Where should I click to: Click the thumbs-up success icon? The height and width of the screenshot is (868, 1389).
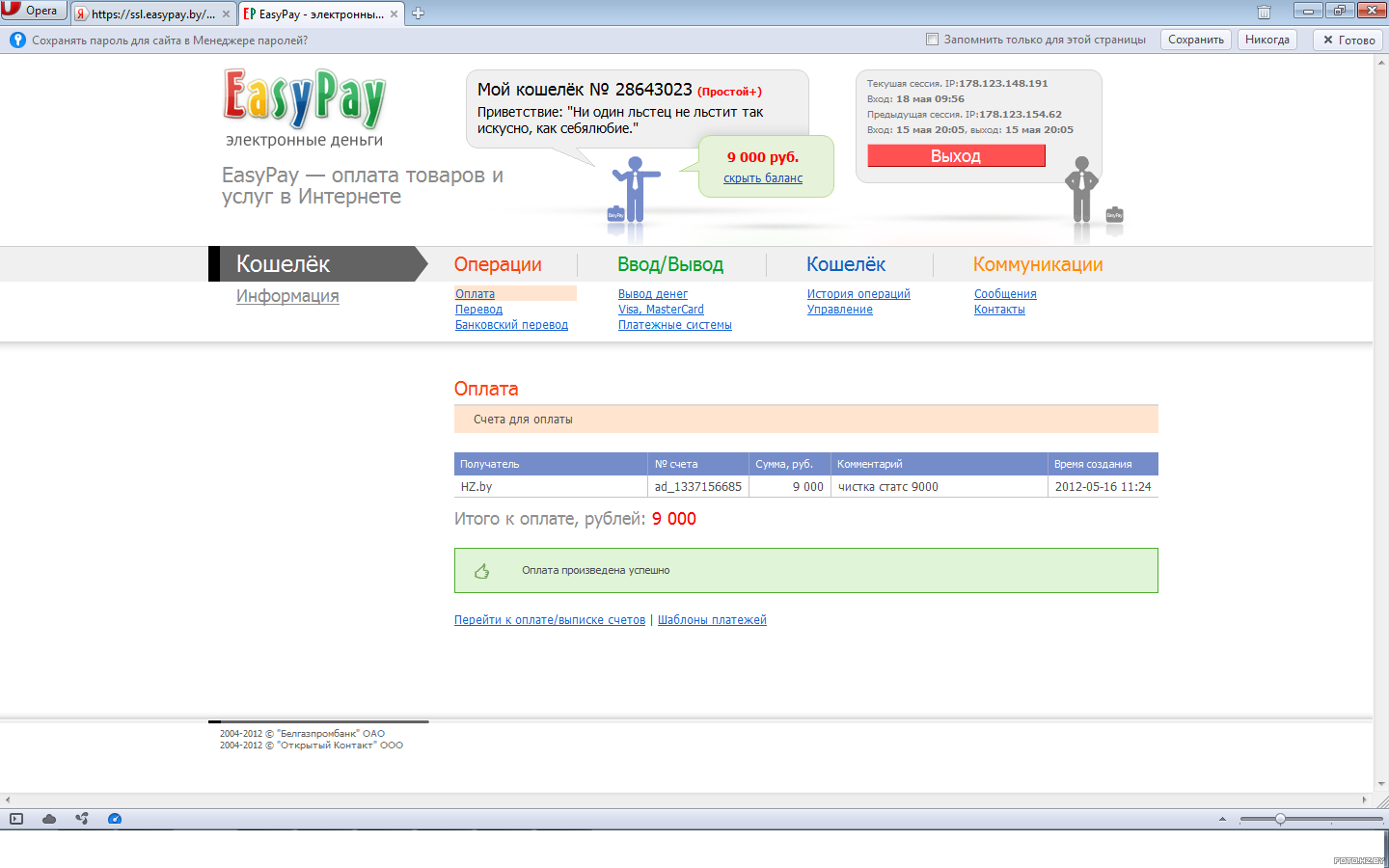(482, 571)
